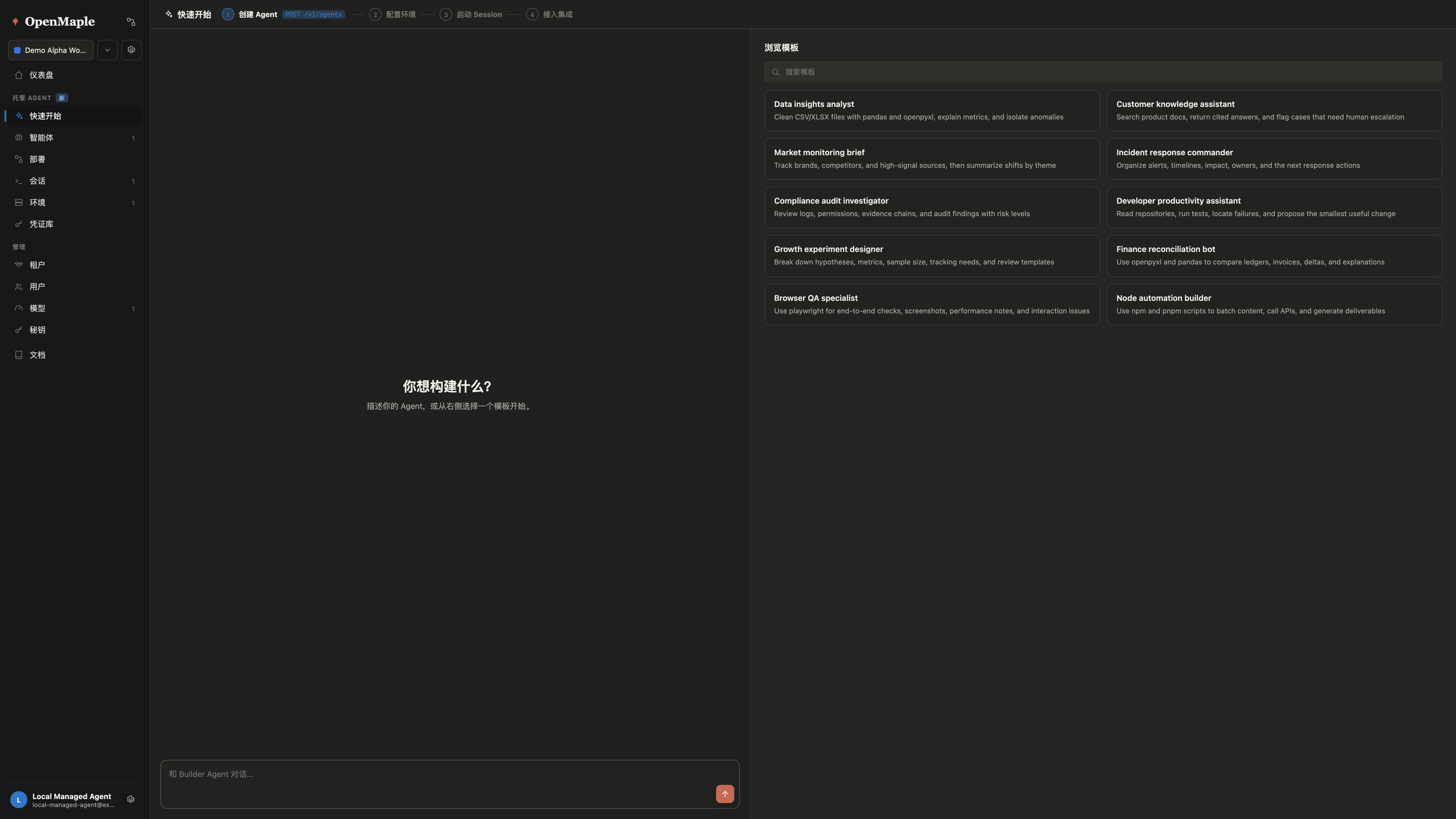The height and width of the screenshot is (819, 1456).
Task: Click the 部署 icon in sidebar
Action: tap(19, 159)
